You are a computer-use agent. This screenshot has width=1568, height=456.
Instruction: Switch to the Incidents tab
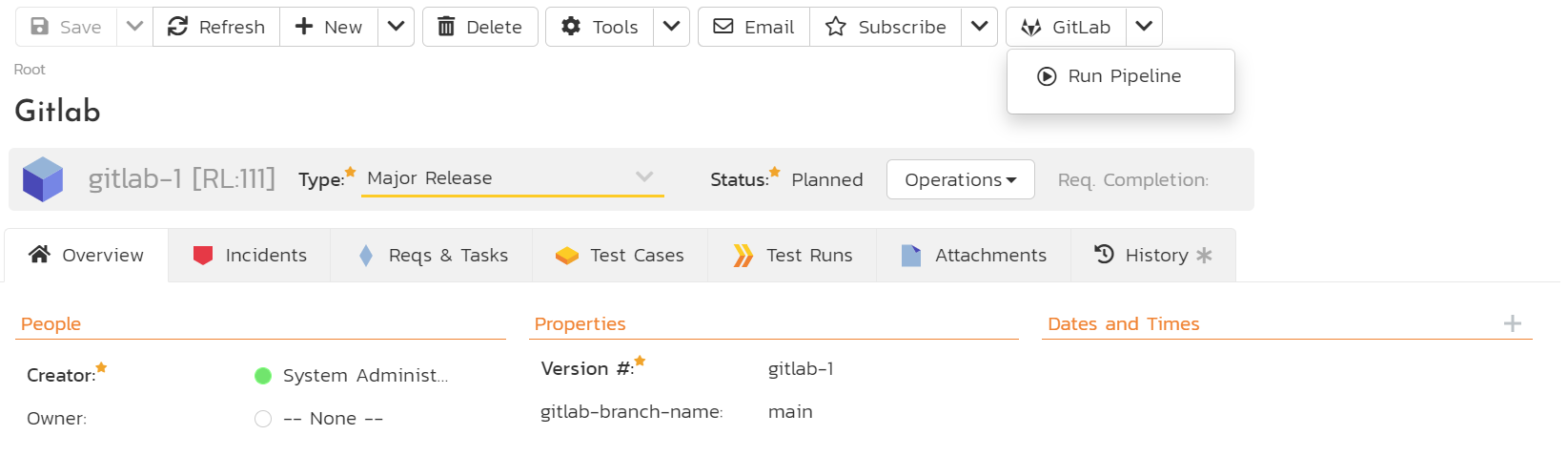coord(250,255)
